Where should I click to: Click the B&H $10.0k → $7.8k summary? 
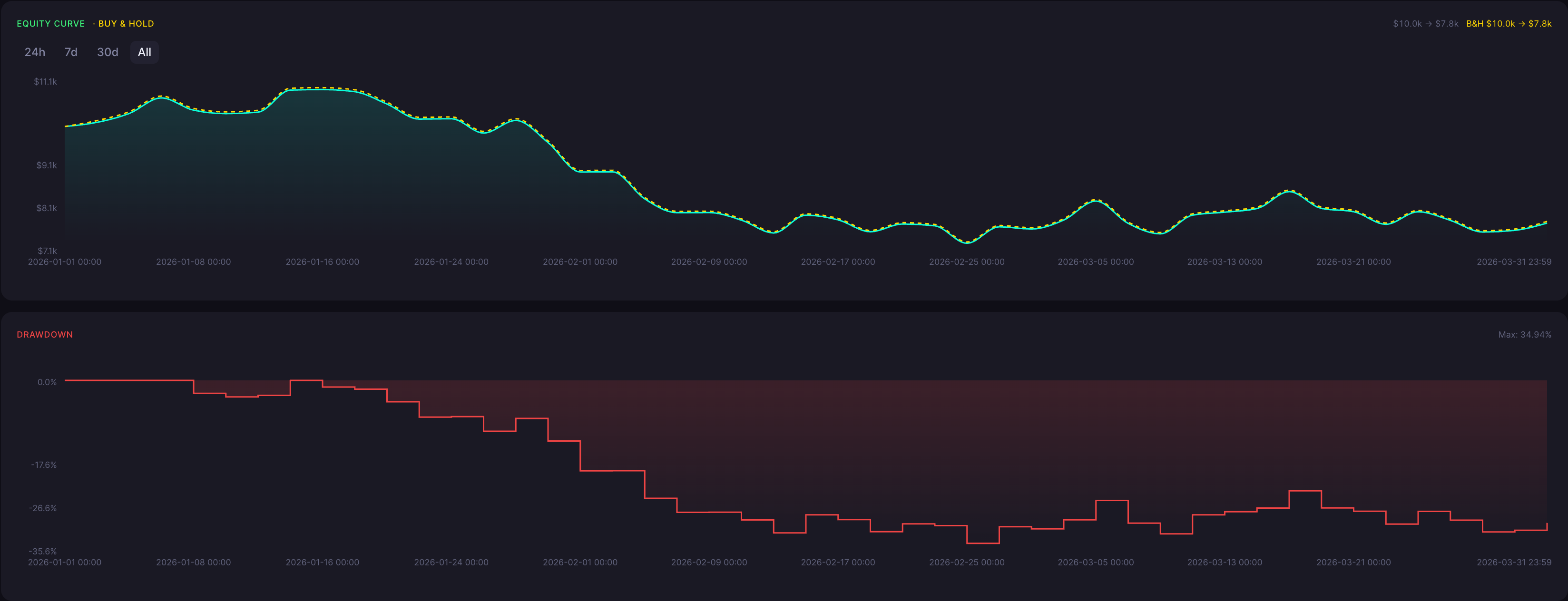click(x=1509, y=24)
